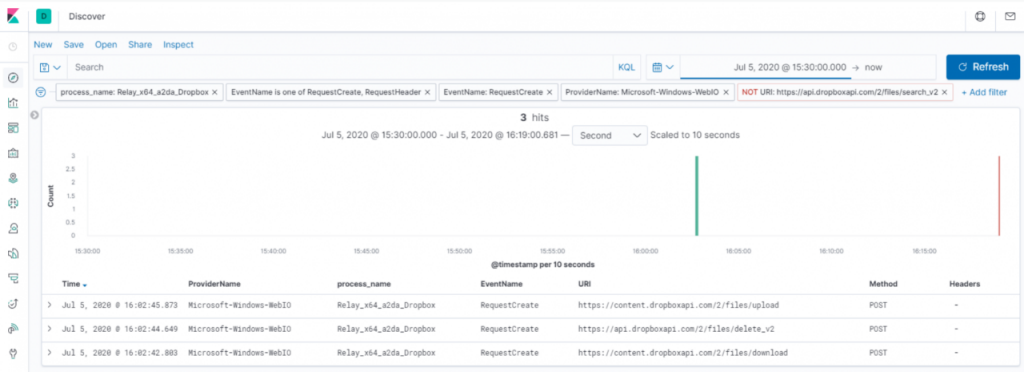Viewport: 1024px width, 372px height.
Task: Change the Second interval dropdown
Action: (x=610, y=135)
